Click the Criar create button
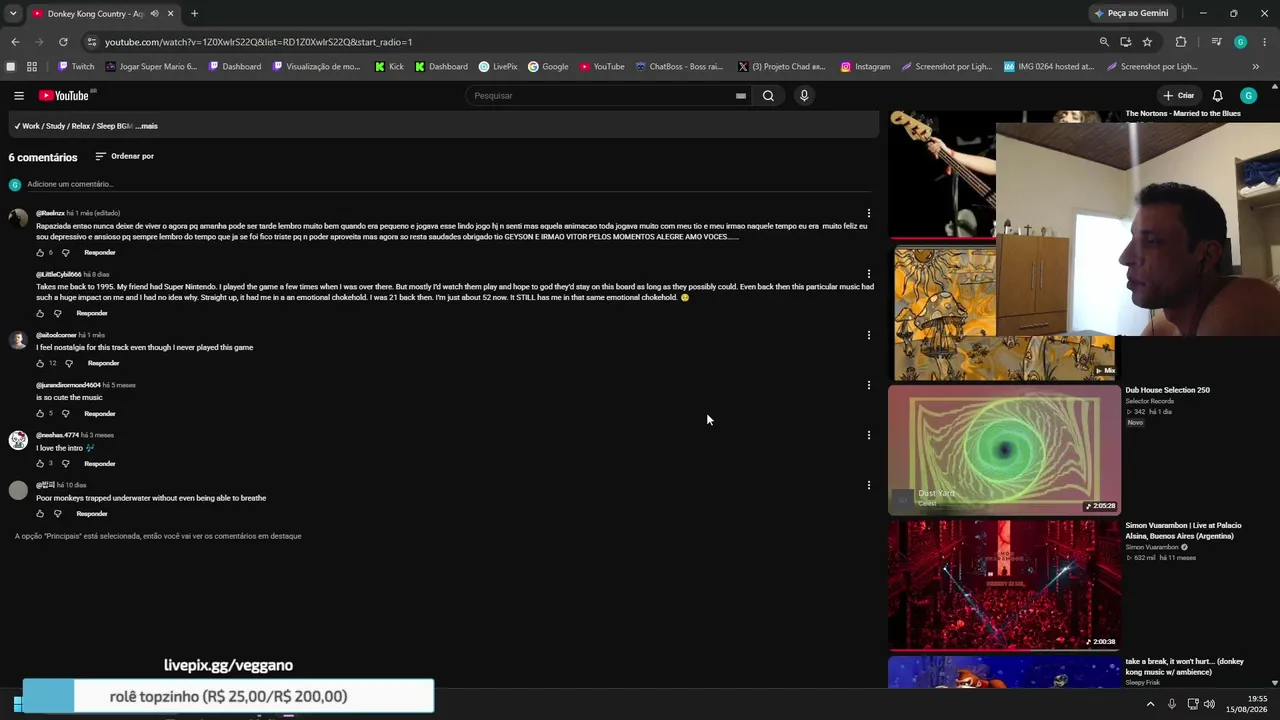Viewport: 1280px width, 720px height. click(1179, 96)
